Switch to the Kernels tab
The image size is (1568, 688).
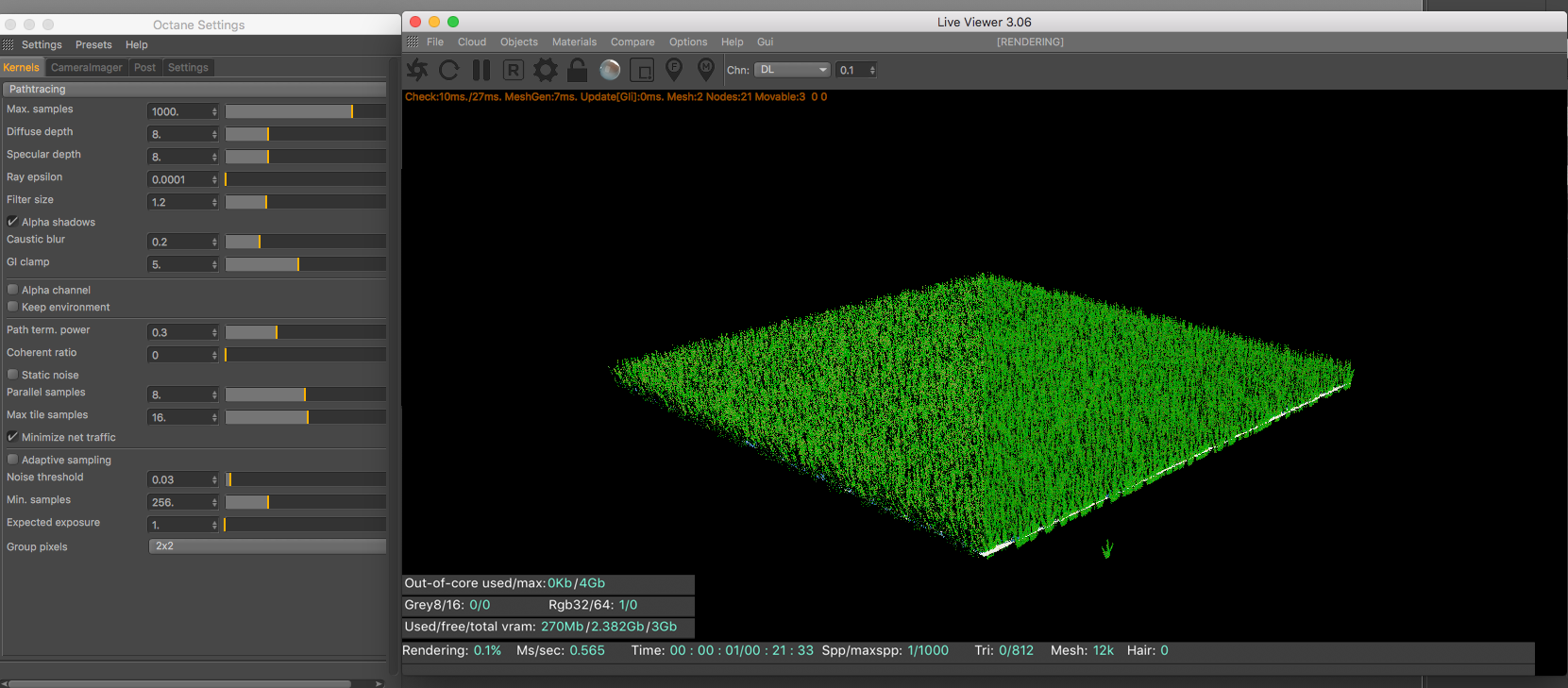click(x=21, y=67)
